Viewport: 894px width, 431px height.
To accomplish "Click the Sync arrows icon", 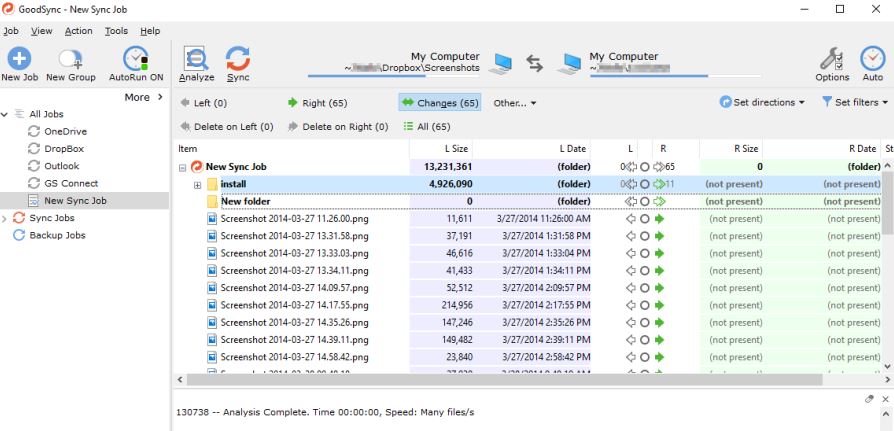I will tap(238, 59).
